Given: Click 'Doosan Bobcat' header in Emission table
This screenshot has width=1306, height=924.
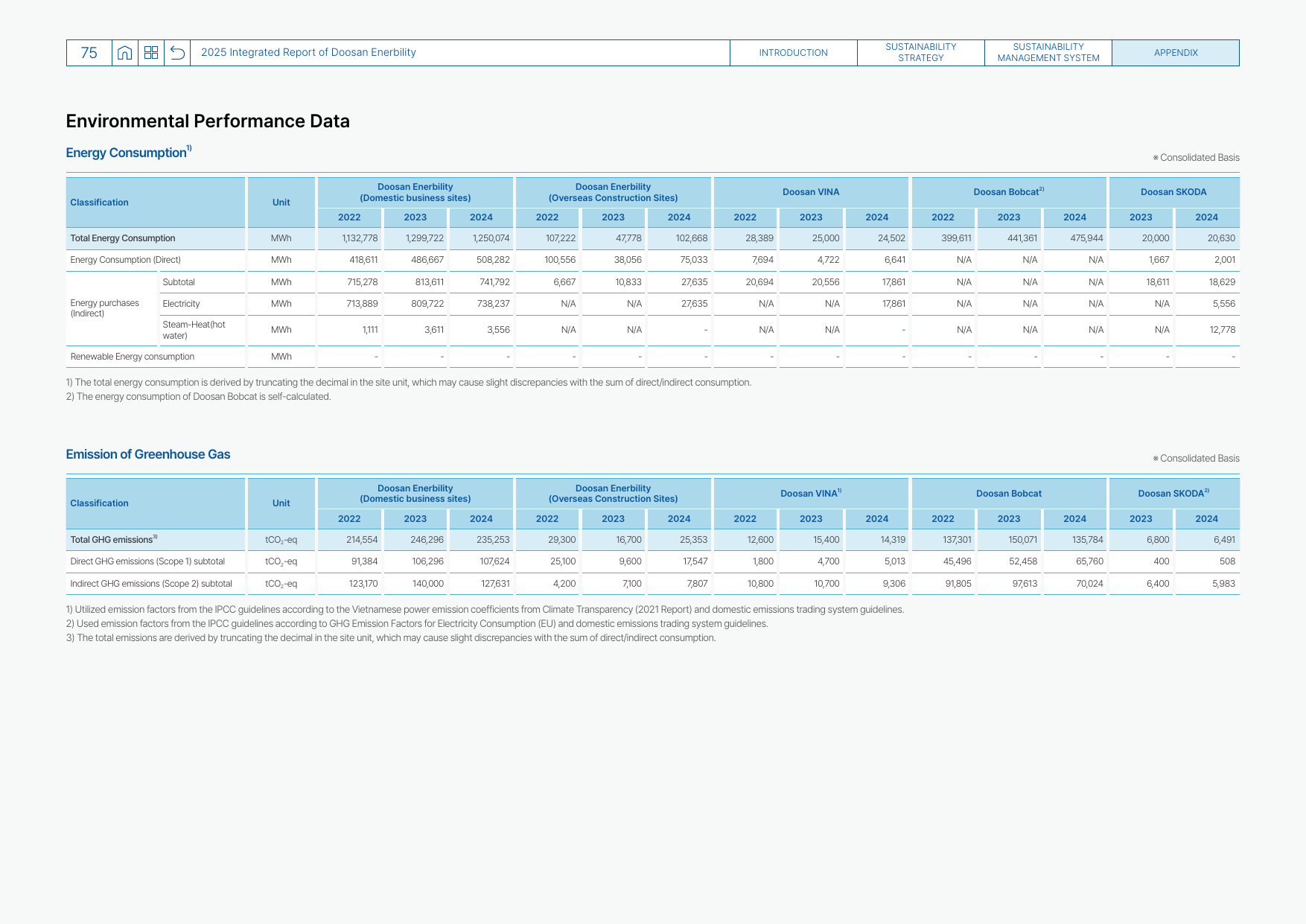Looking at the screenshot, I should pyautogui.click(x=1009, y=494).
